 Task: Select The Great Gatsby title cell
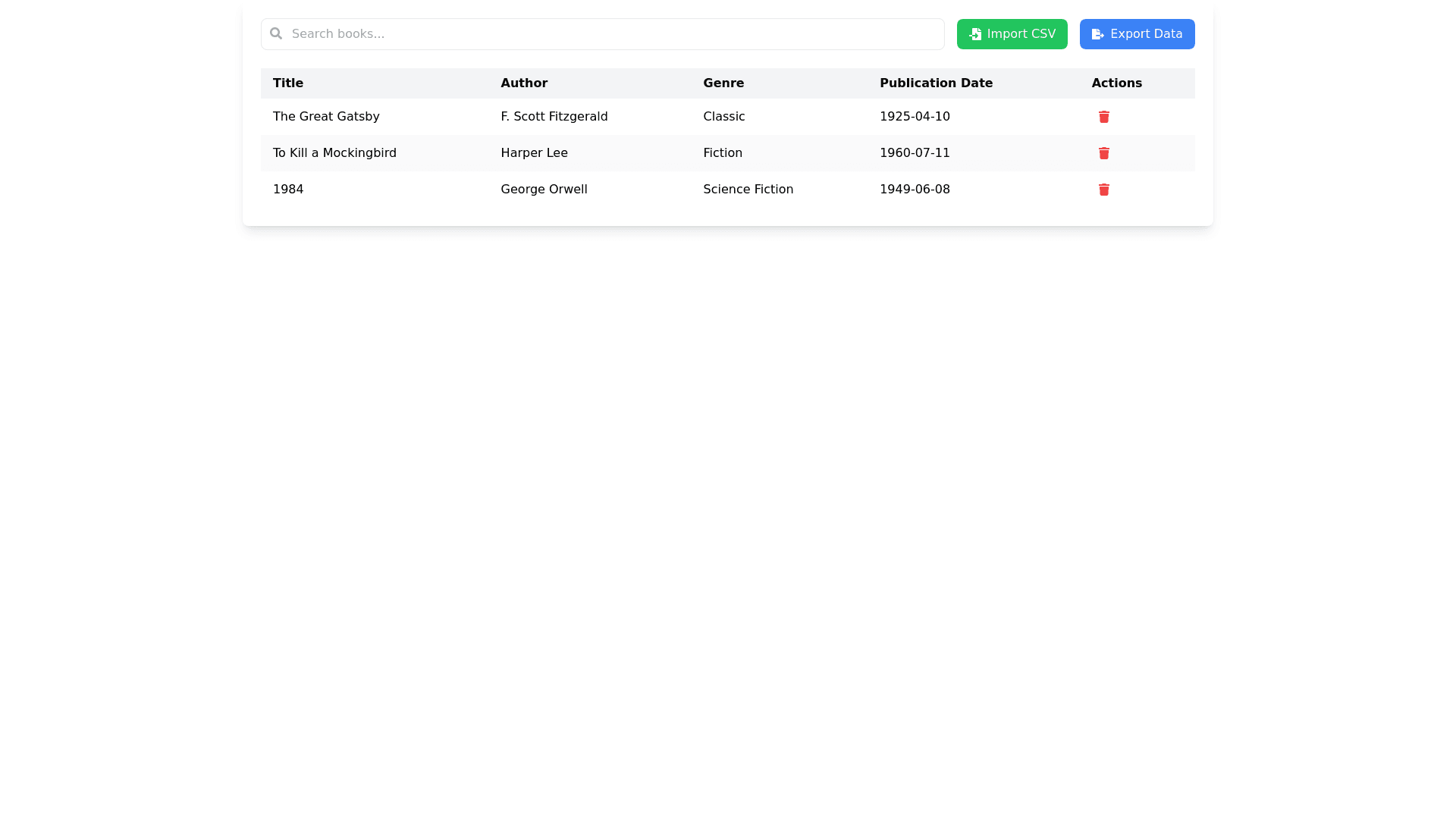326,117
